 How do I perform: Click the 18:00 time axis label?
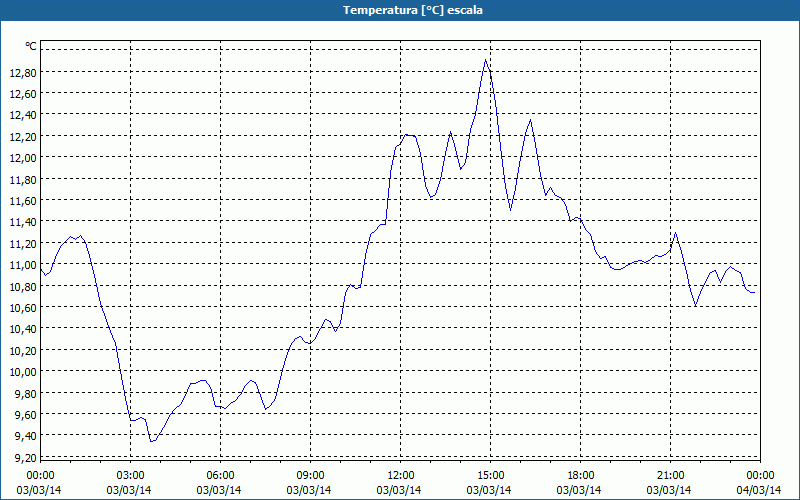[581, 476]
